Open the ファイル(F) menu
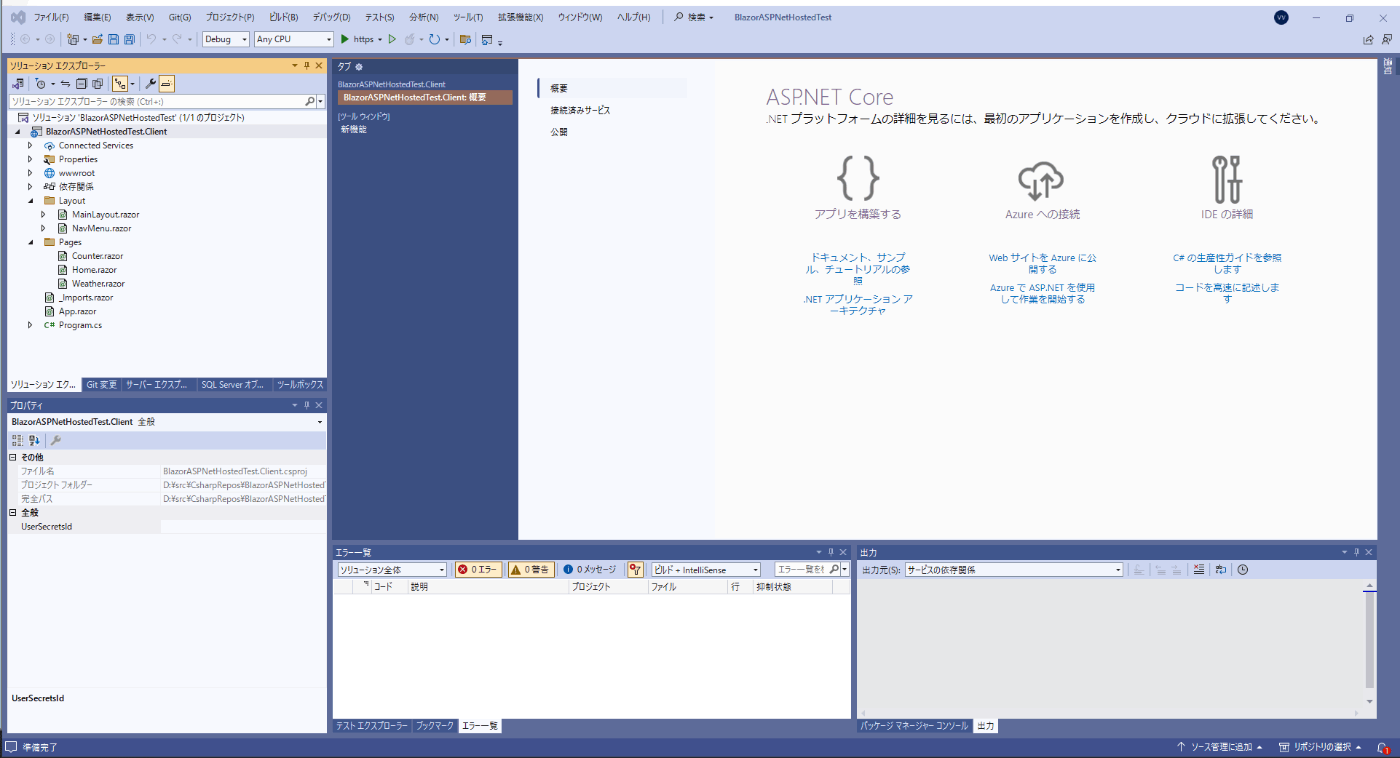Screen dimensions: 1400x758 tap(51, 18)
